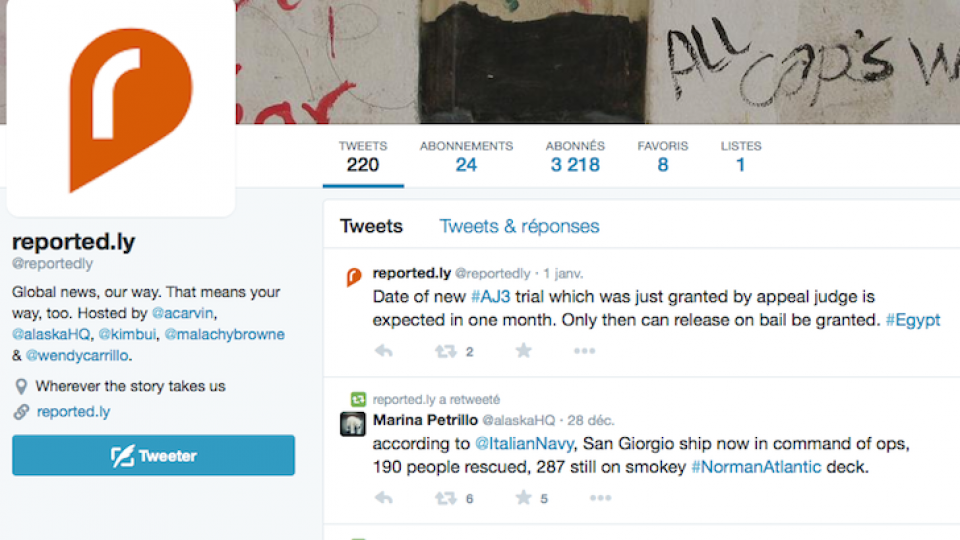Click the reported.ly profile name heading

coord(73,242)
